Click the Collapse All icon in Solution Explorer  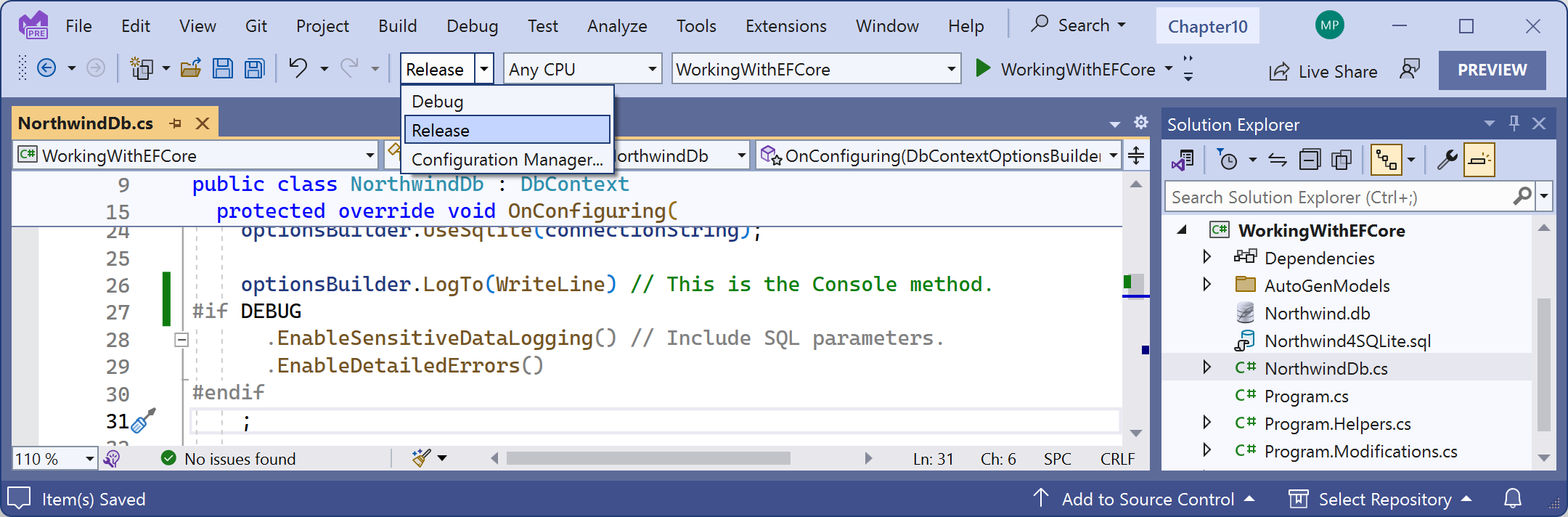[x=1310, y=160]
